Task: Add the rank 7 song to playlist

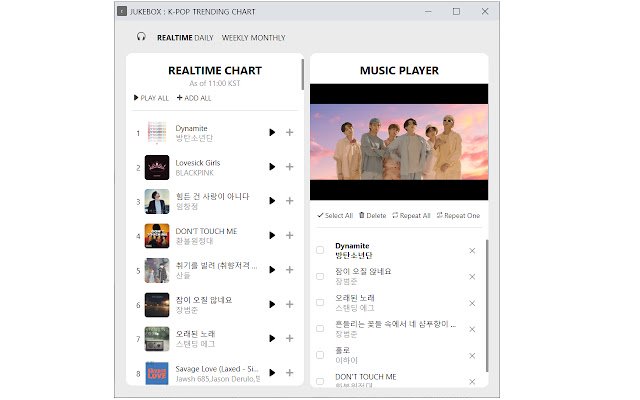Action: click(289, 338)
